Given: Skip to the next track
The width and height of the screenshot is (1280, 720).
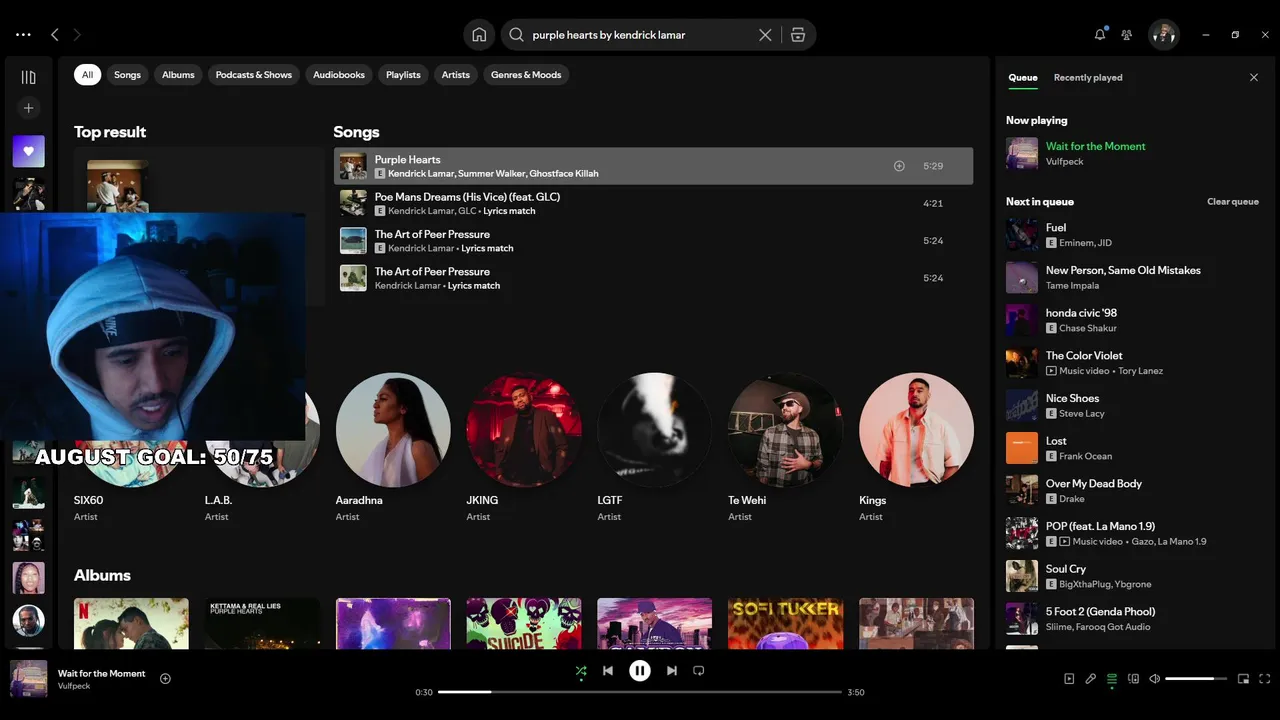Looking at the screenshot, I should point(672,671).
